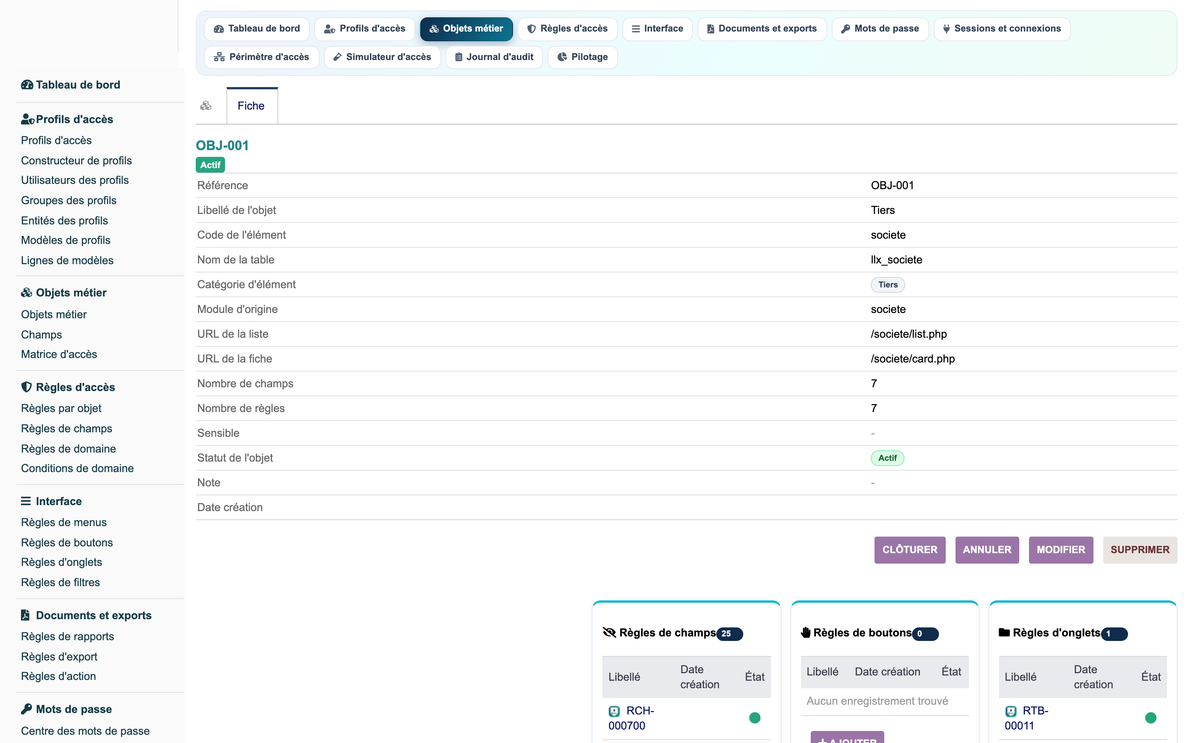This screenshot has width=1200, height=743.
Task: Click the Modifier button
Action: pos(1061,550)
